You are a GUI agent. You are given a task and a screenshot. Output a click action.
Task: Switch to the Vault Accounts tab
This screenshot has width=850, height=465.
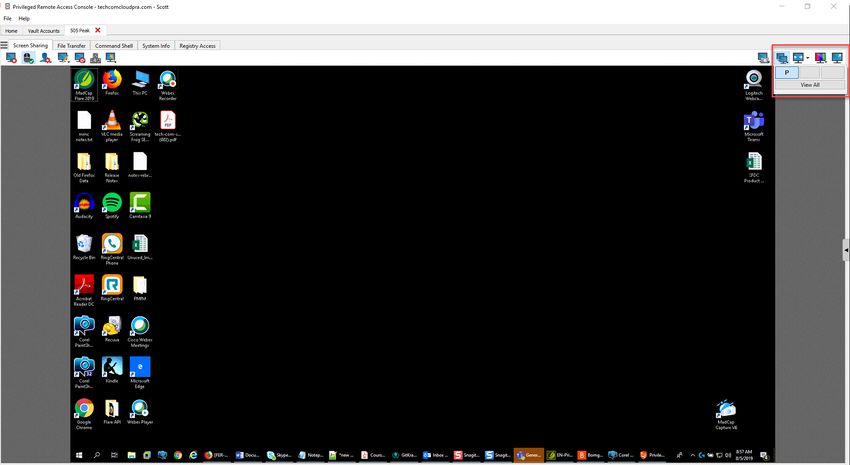pos(43,31)
